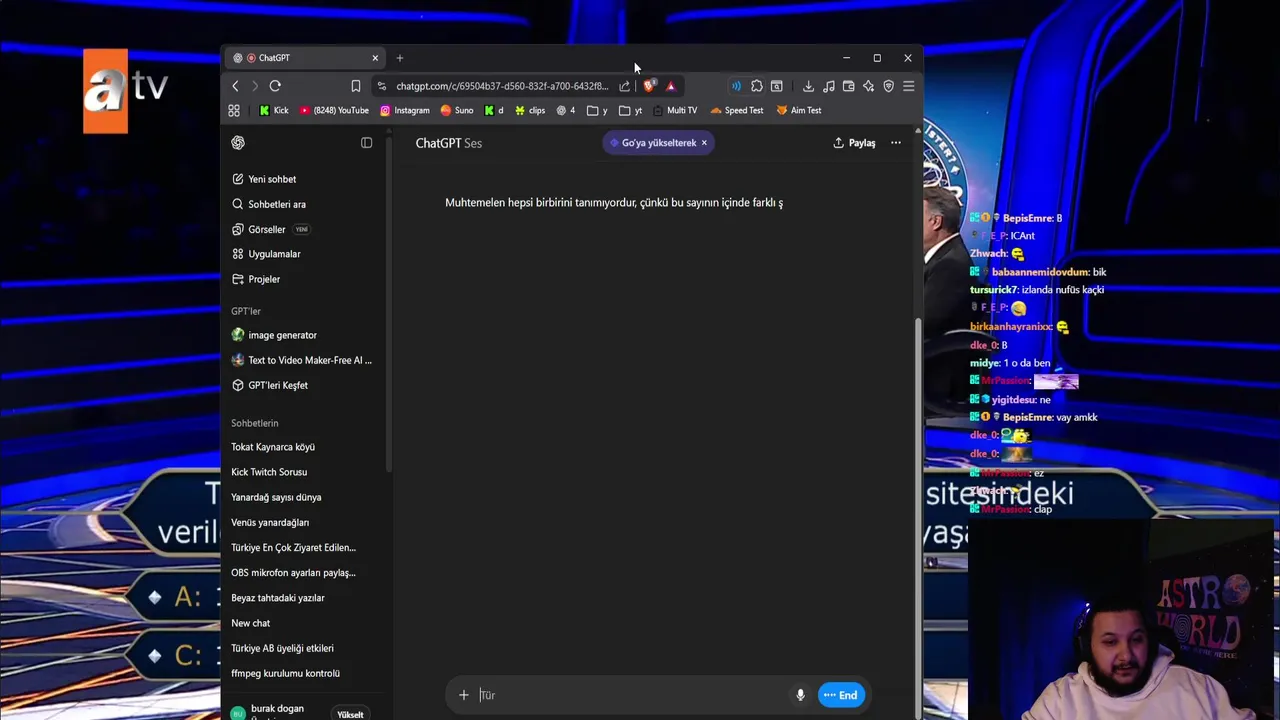Screen dimensions: 1280x720
Task: Open Brave Rewards triangle icon
Action: point(670,86)
